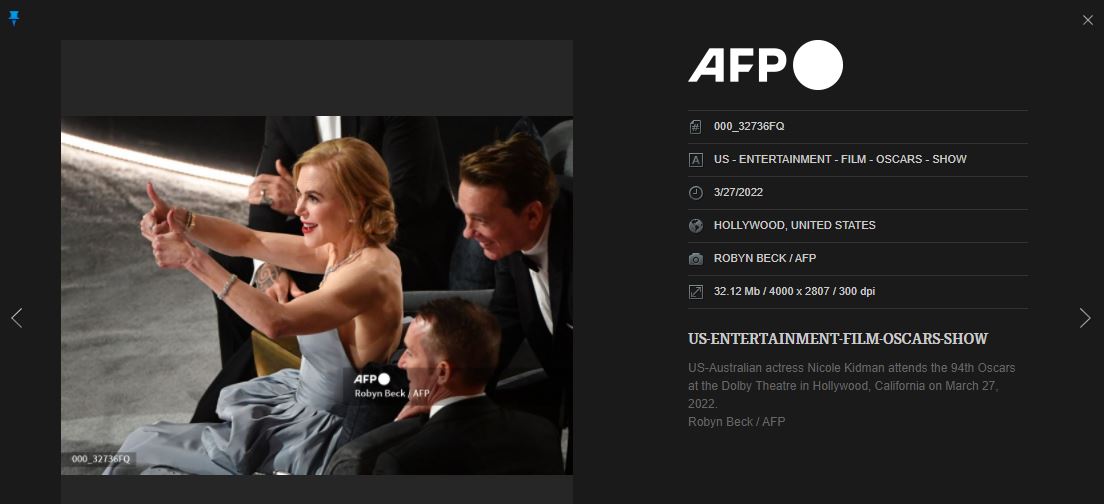Viewport: 1104px width, 504px height.
Task: Click the camera photographer icon
Action: point(696,259)
